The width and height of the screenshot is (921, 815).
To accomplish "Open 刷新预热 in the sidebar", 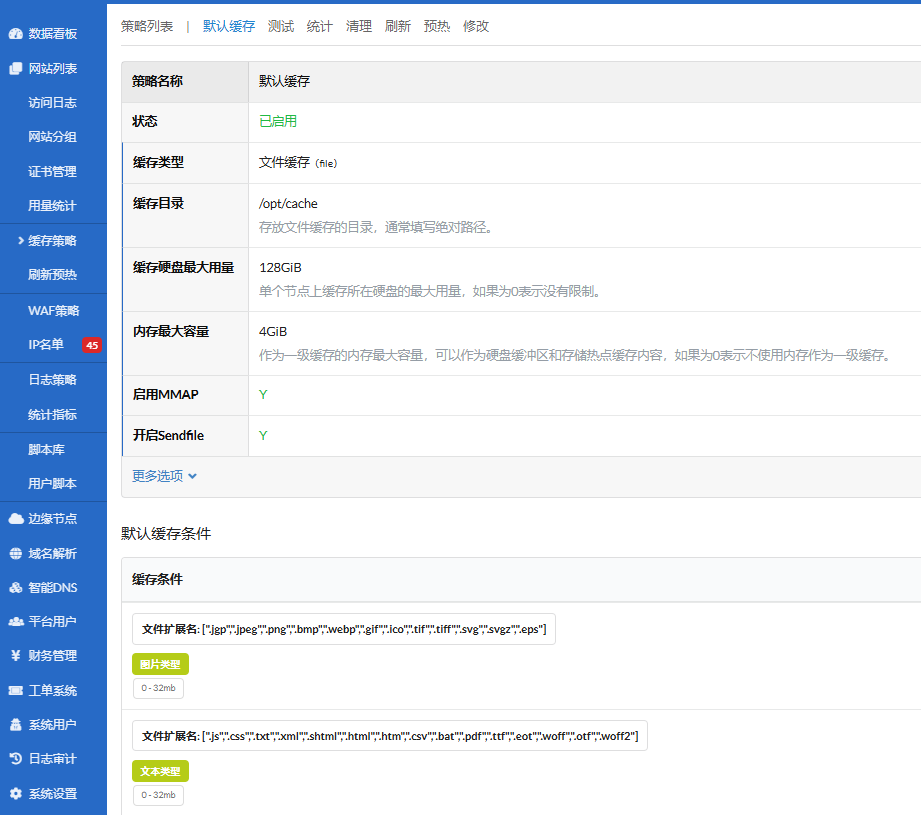I will click(52, 275).
